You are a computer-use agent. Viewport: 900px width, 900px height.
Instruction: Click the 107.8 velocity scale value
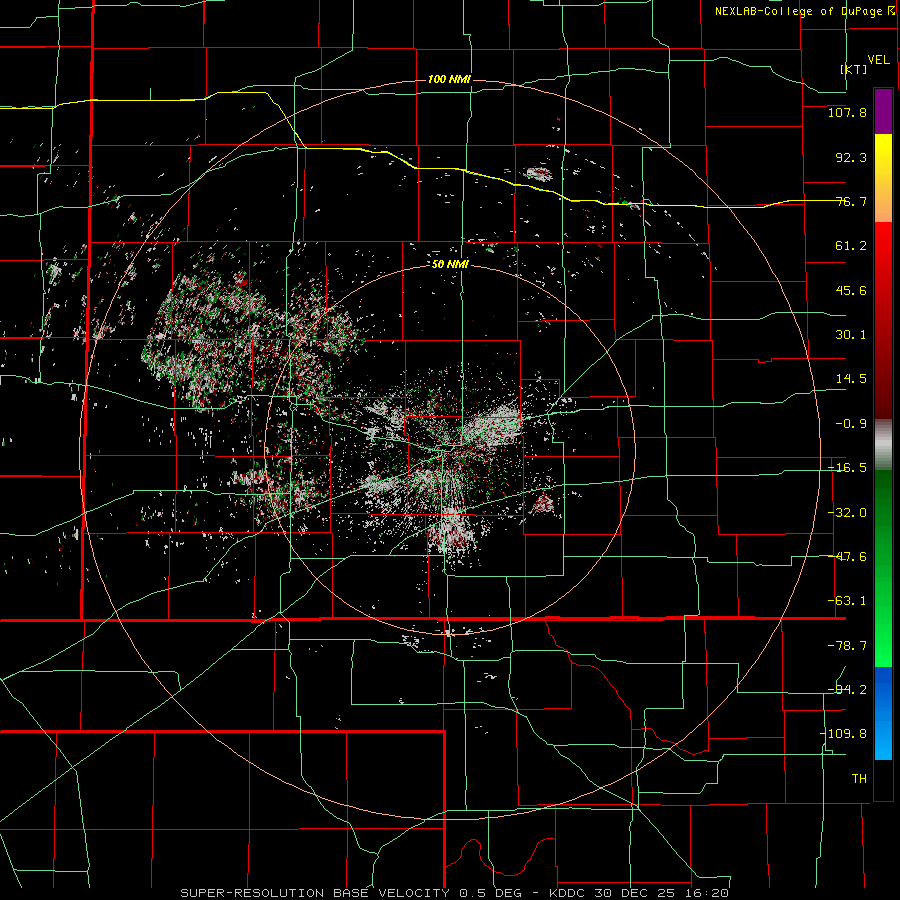[x=847, y=112]
